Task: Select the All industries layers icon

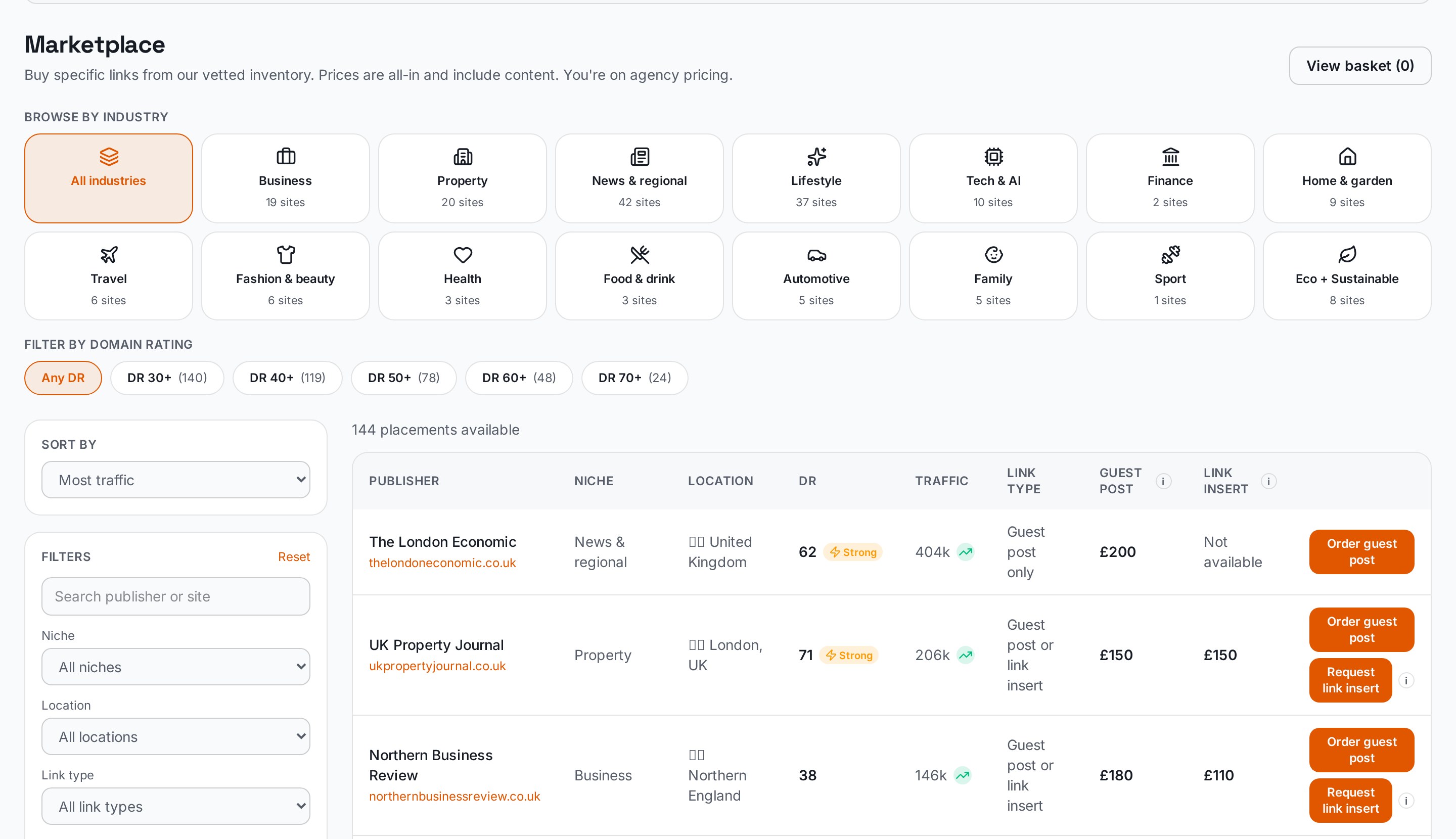Action: (108, 156)
